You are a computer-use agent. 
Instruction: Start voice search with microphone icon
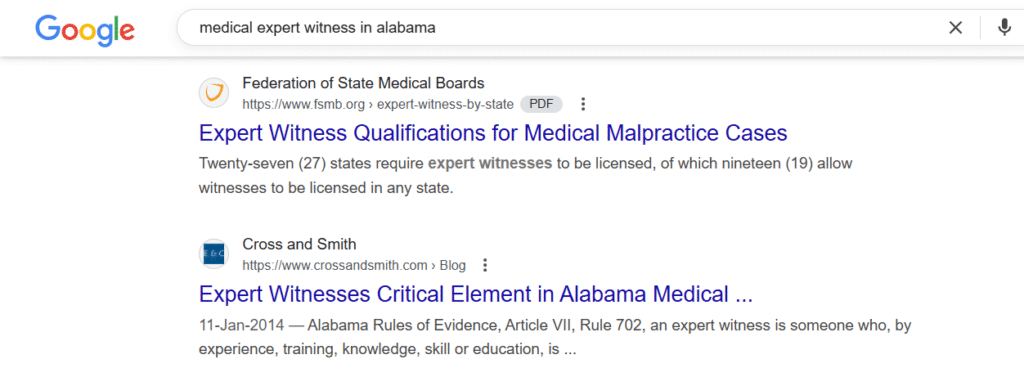click(x=1004, y=28)
